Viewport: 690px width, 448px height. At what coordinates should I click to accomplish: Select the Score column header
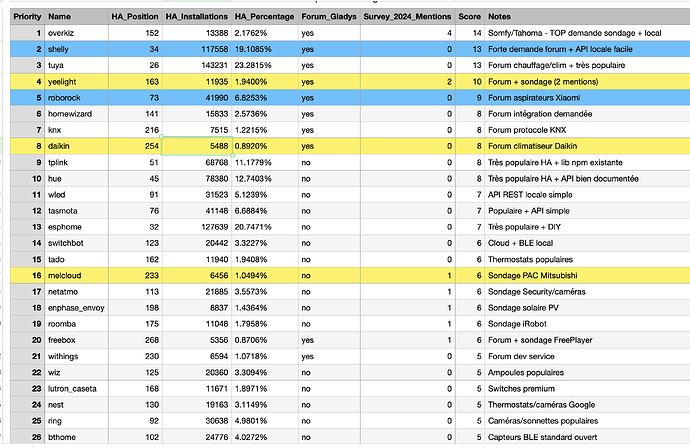coord(470,17)
